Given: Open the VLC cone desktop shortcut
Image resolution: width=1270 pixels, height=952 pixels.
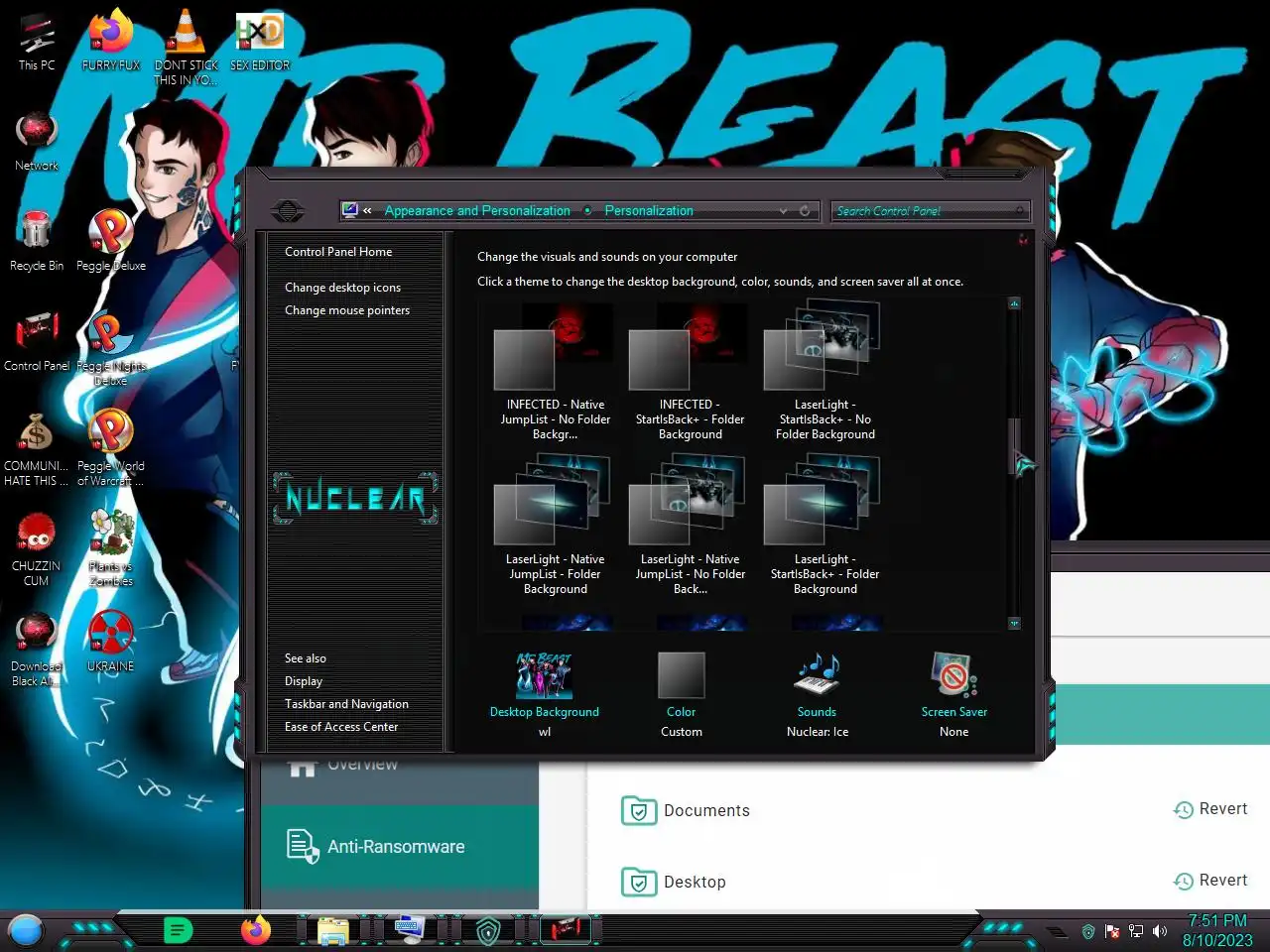Looking at the screenshot, I should [186, 48].
